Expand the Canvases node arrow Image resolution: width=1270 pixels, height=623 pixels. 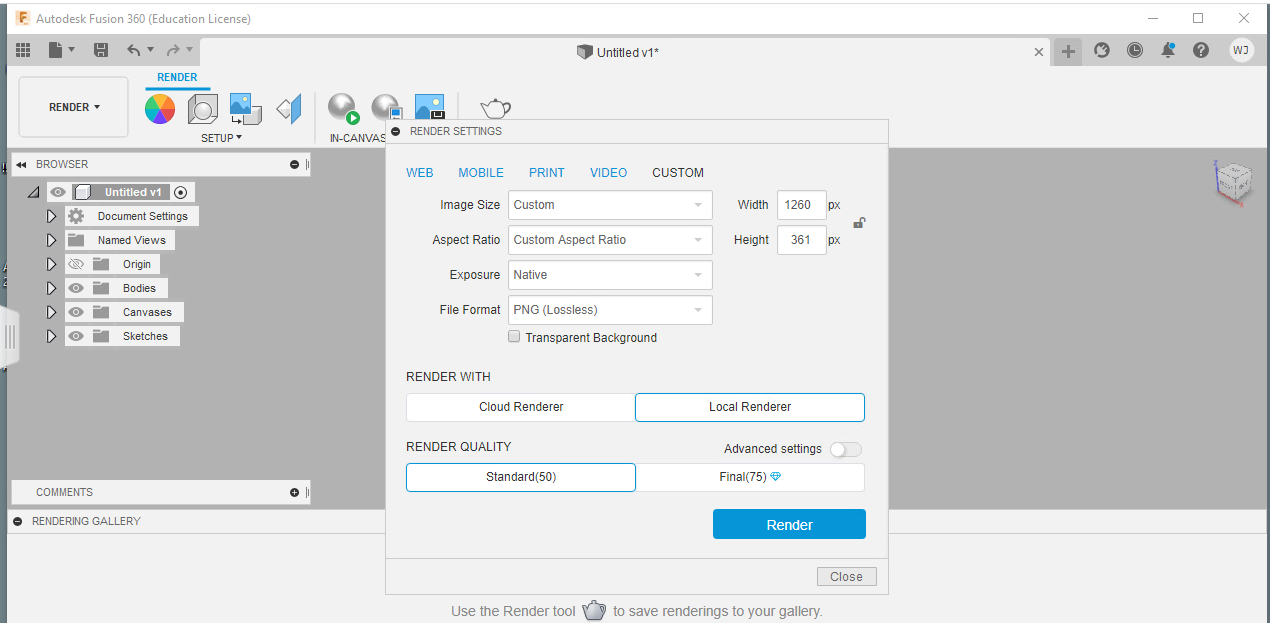52,312
